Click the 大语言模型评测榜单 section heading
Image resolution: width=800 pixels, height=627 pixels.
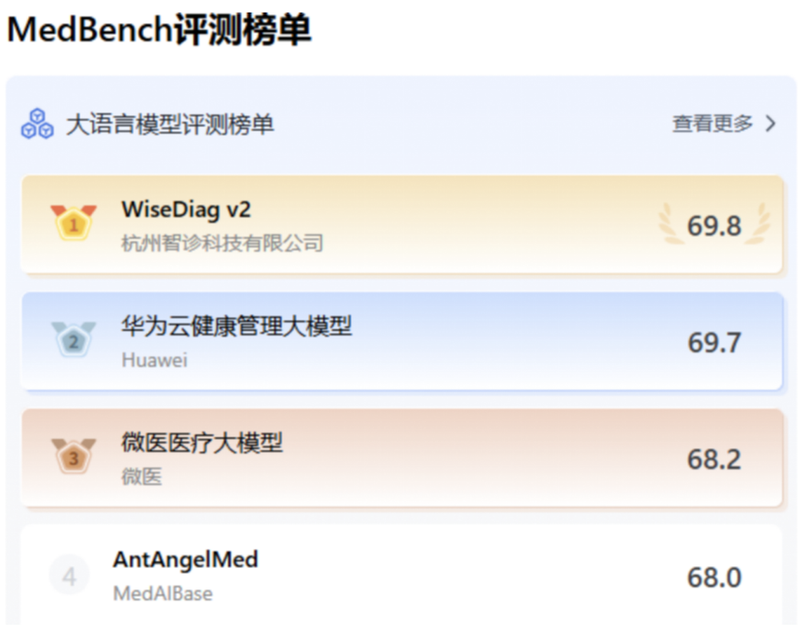click(169, 124)
